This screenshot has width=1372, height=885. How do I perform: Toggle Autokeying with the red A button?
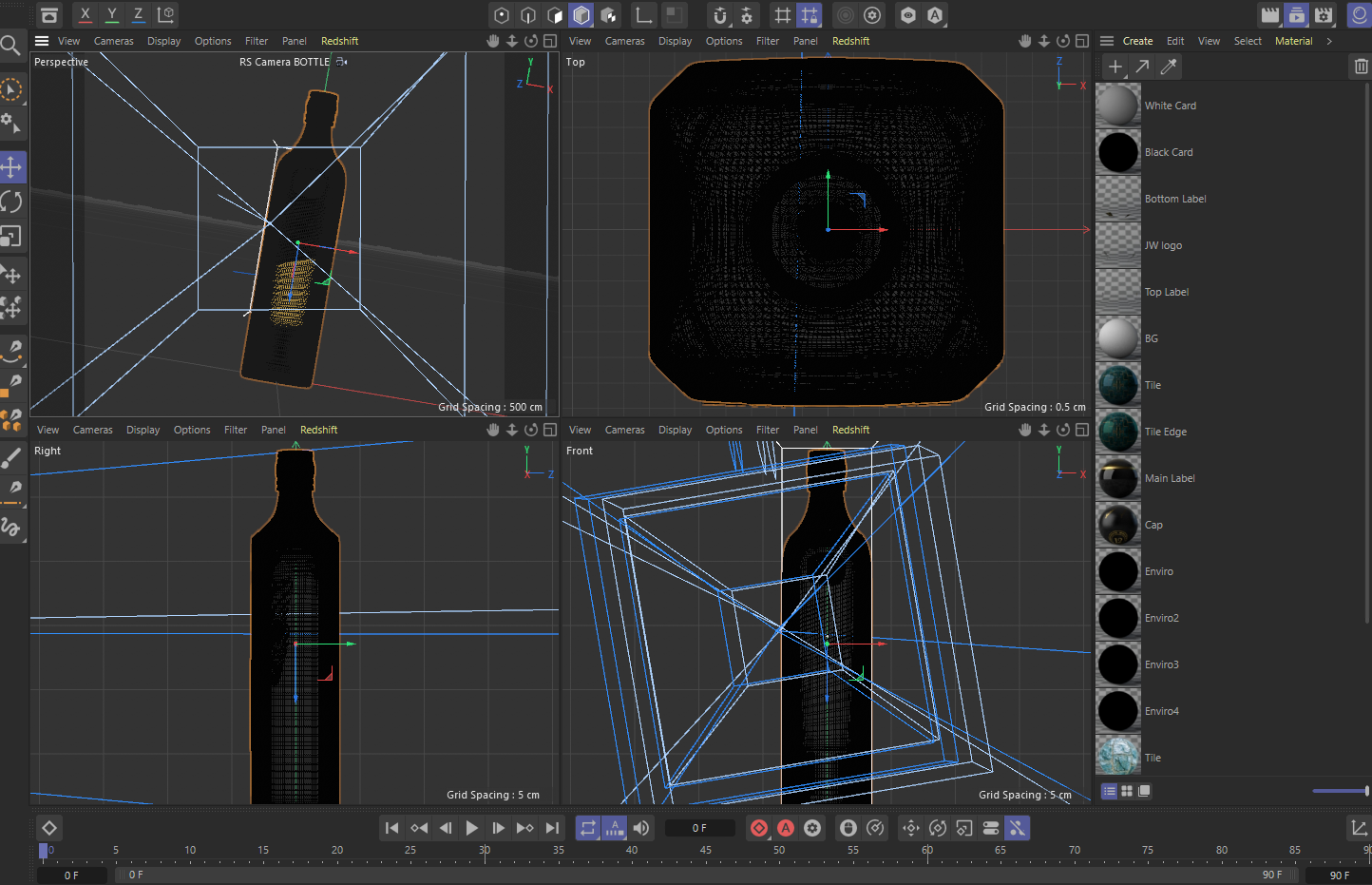click(x=786, y=828)
